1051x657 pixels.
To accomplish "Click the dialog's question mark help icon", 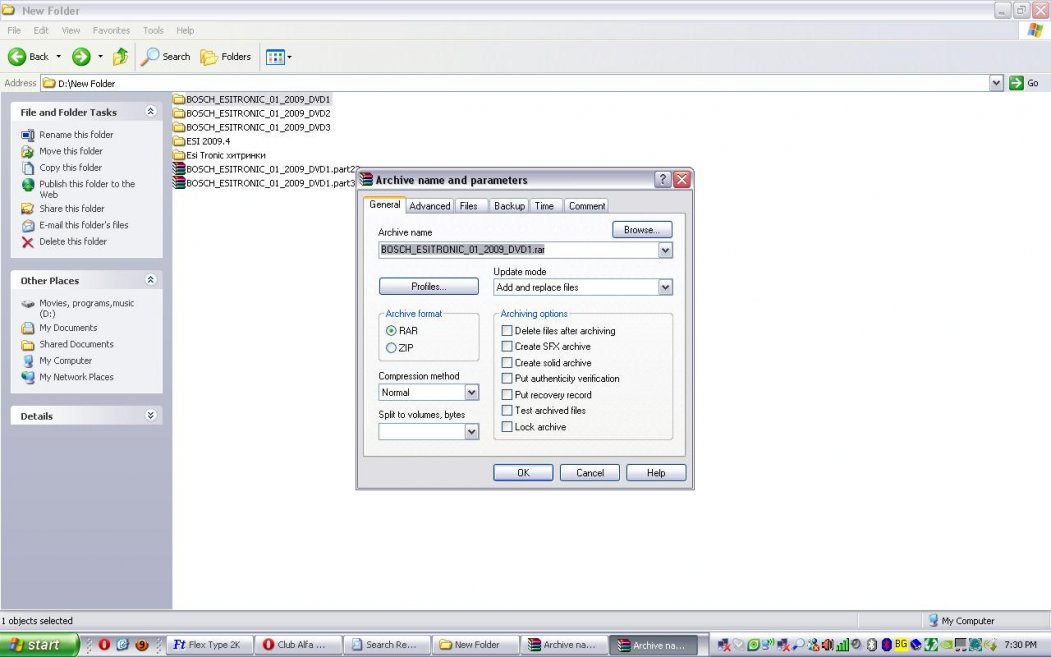I will 662,180.
